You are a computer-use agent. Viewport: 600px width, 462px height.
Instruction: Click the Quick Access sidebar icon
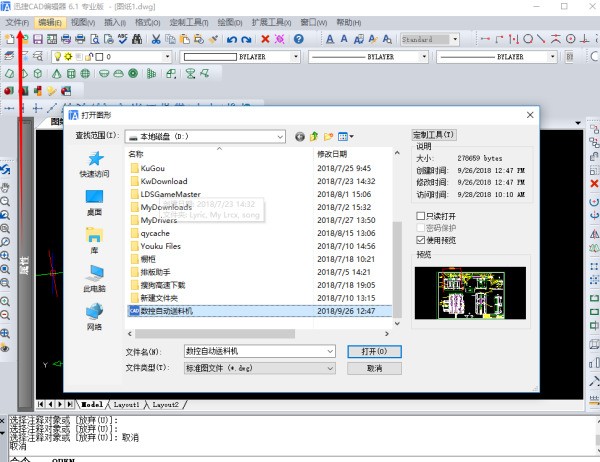(x=95, y=163)
